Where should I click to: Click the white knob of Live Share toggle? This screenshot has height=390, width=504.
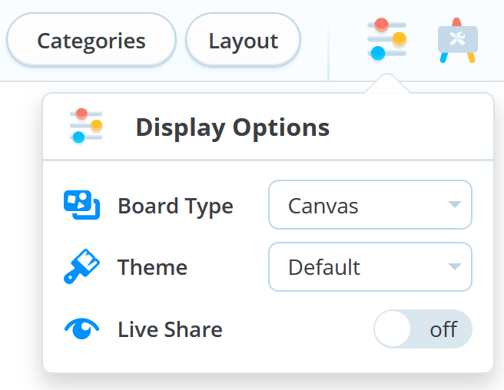(393, 329)
